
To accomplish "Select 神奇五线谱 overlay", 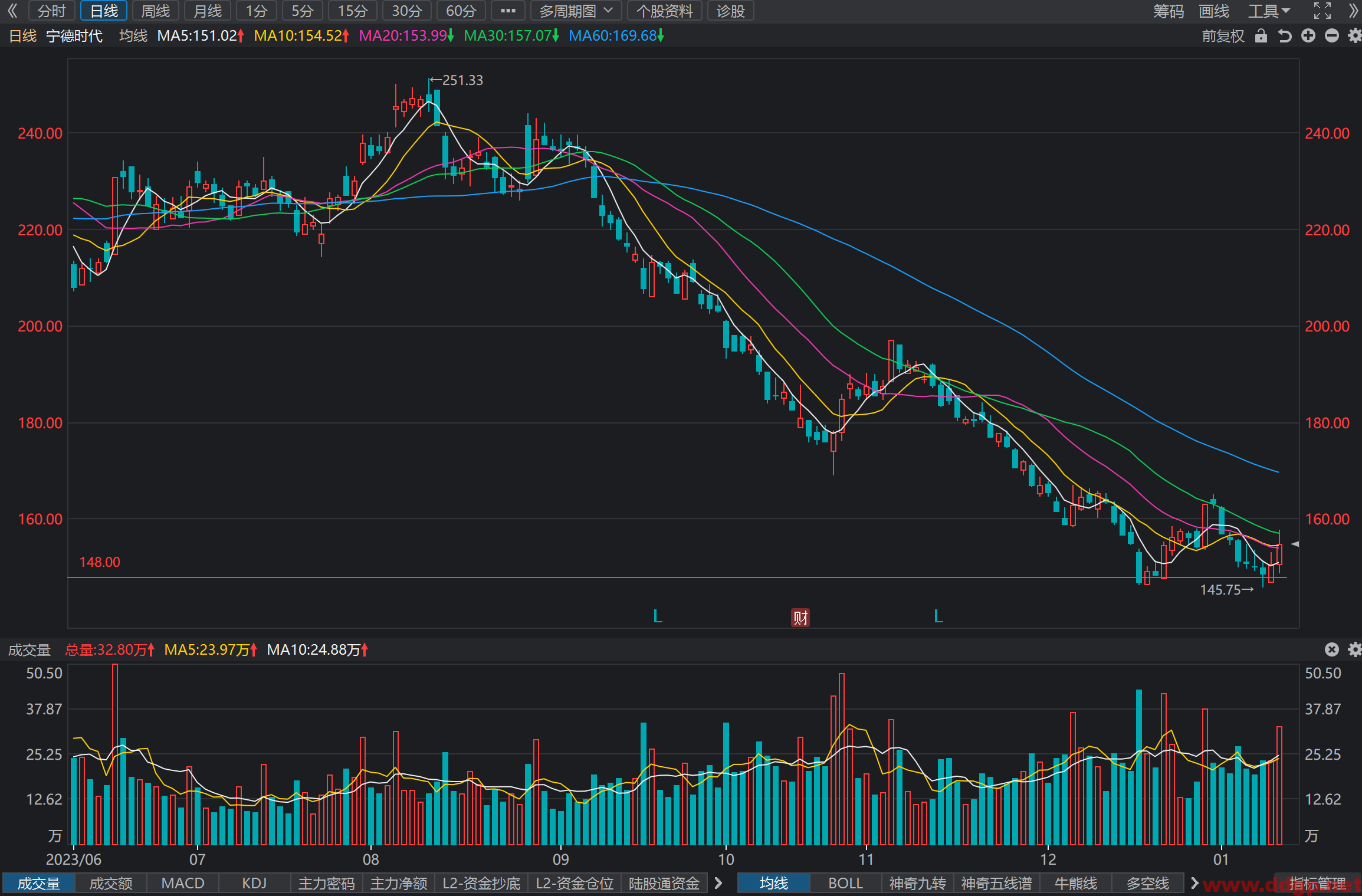I will (x=996, y=883).
